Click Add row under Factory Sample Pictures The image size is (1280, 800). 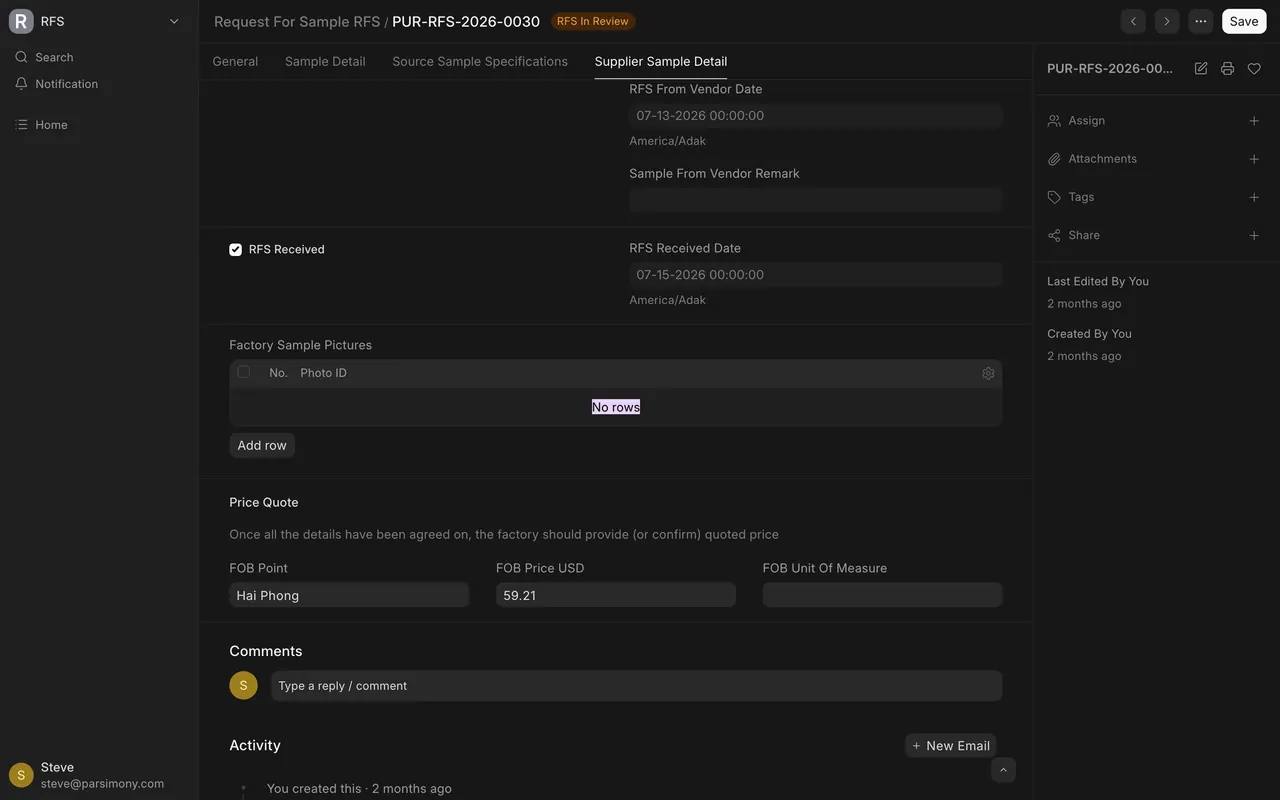[262, 446]
